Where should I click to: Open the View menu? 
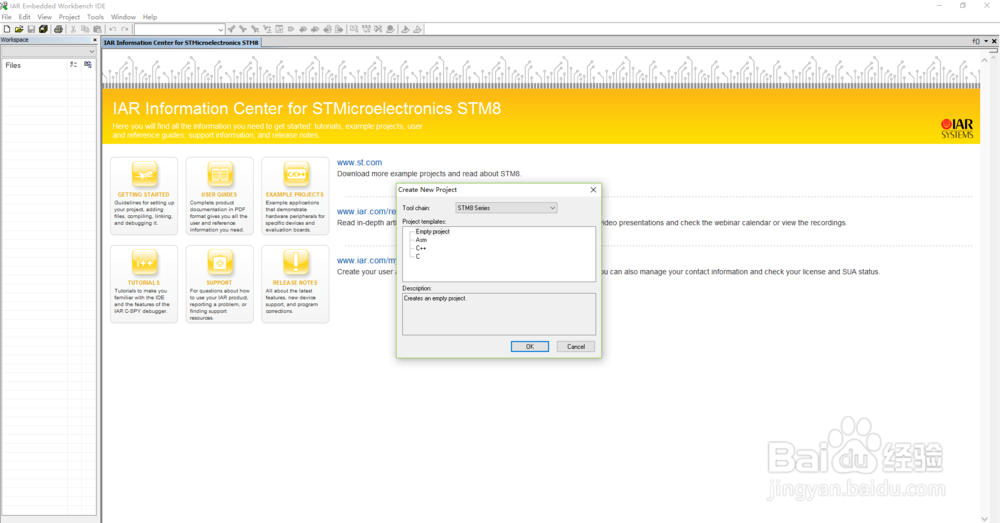point(45,17)
